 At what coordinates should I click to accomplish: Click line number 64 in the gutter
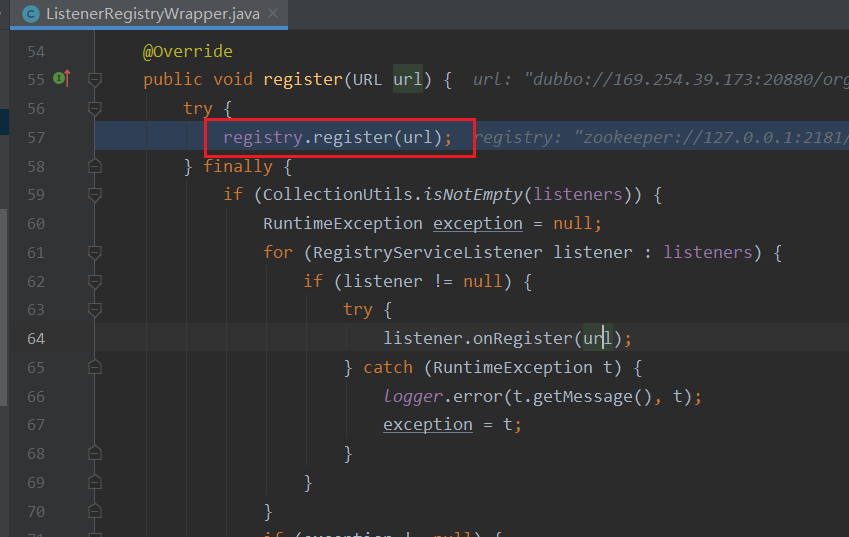click(36, 338)
